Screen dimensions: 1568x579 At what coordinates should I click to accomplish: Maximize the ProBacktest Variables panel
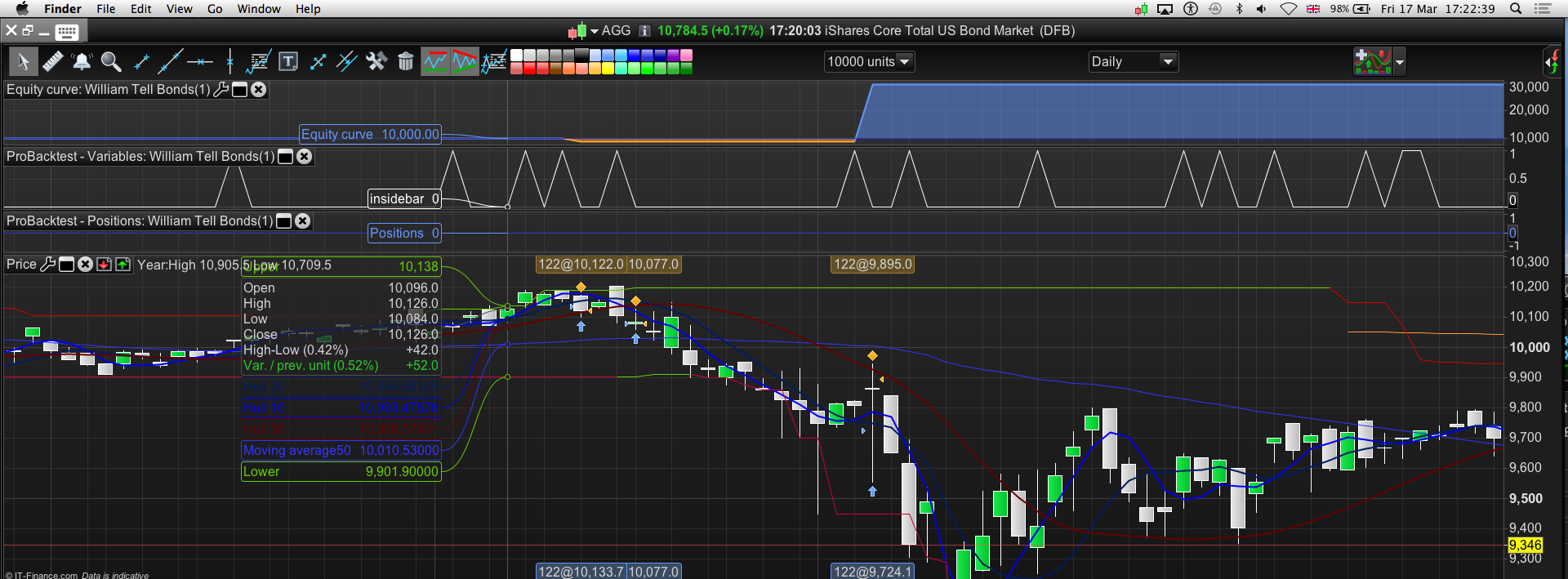point(286,157)
